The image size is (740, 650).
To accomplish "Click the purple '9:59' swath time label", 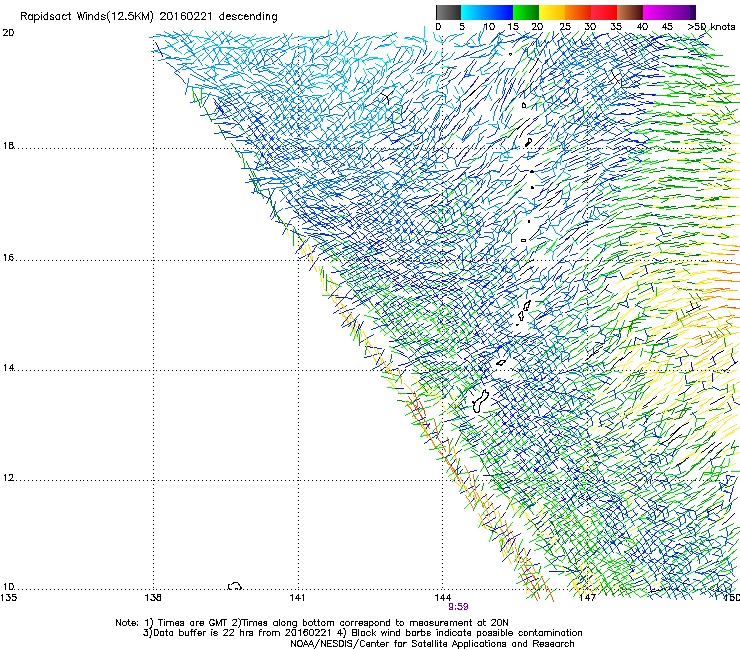I will click(x=458, y=607).
